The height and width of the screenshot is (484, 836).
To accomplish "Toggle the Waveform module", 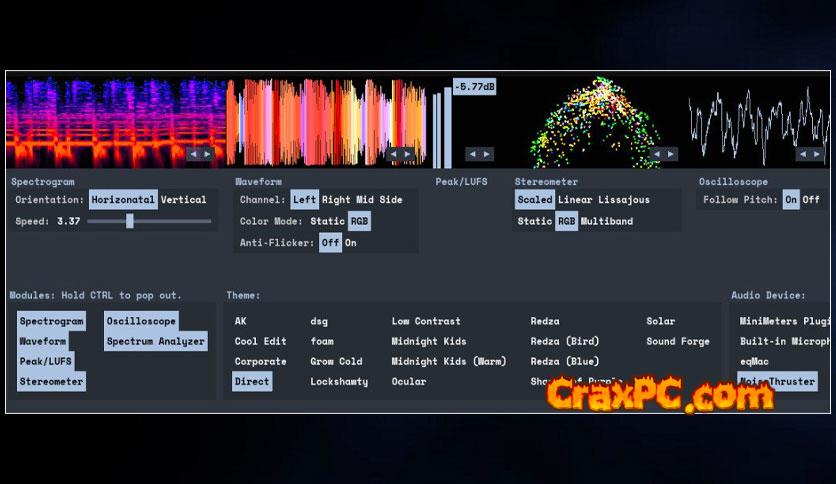I will 43,341.
